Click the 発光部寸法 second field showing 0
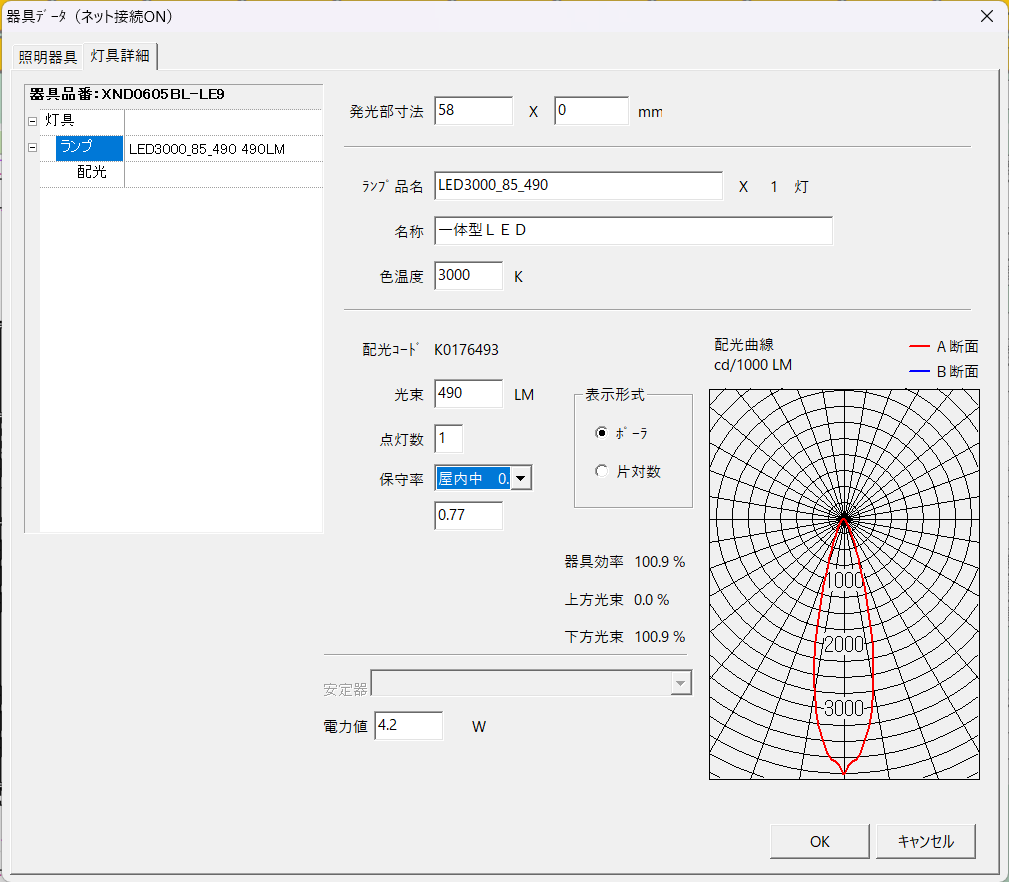Viewport: 1009px width, 882px height. pos(591,111)
